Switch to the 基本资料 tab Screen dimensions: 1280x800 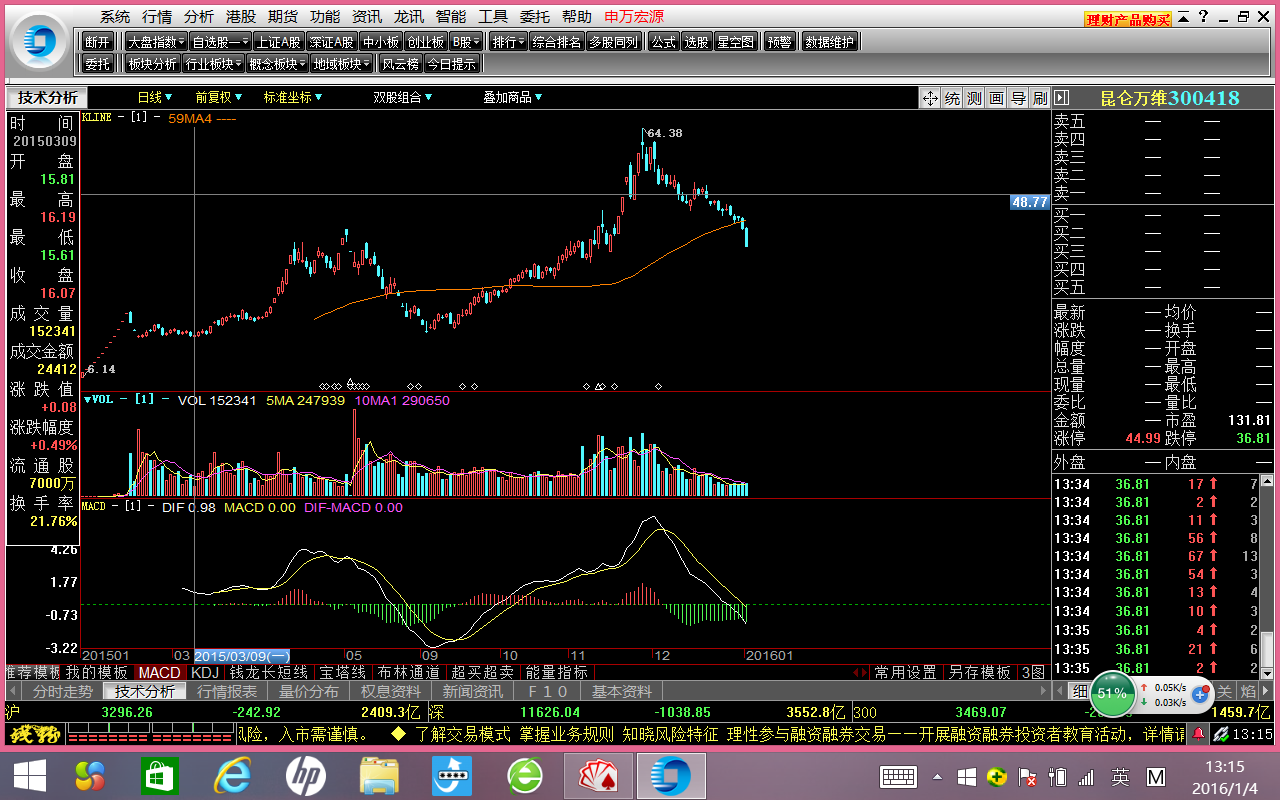[x=622, y=691]
